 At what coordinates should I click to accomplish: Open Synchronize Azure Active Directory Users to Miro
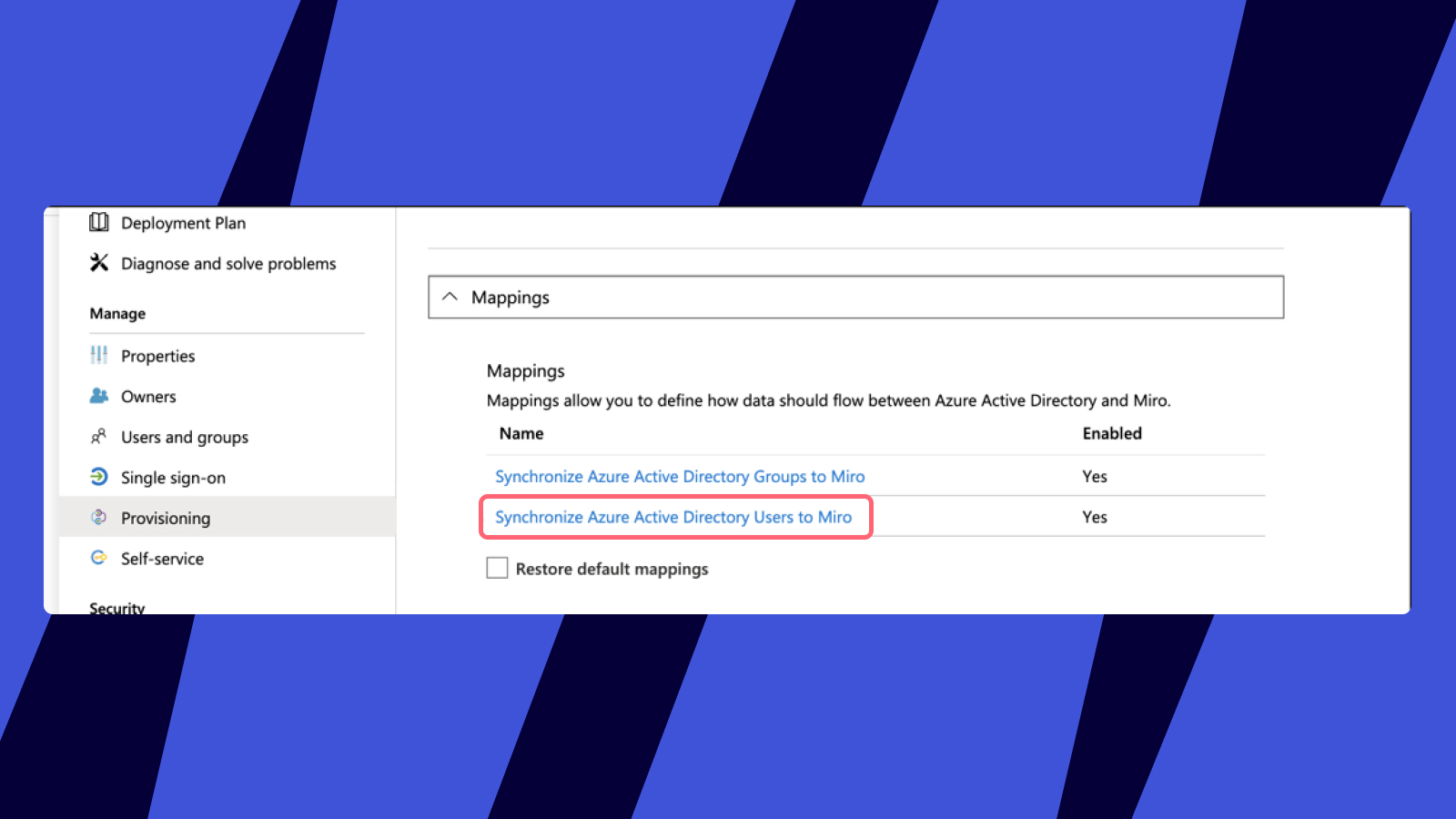[672, 517]
